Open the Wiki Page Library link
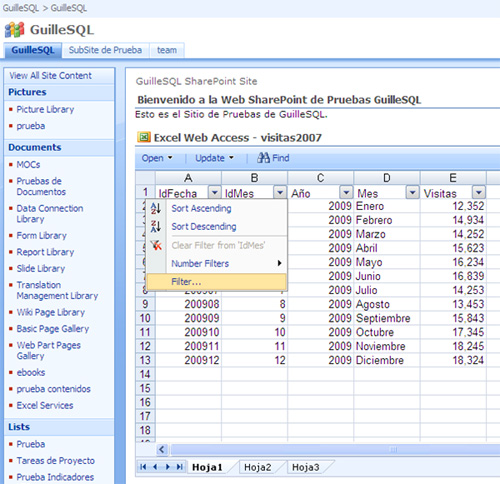 51,312
